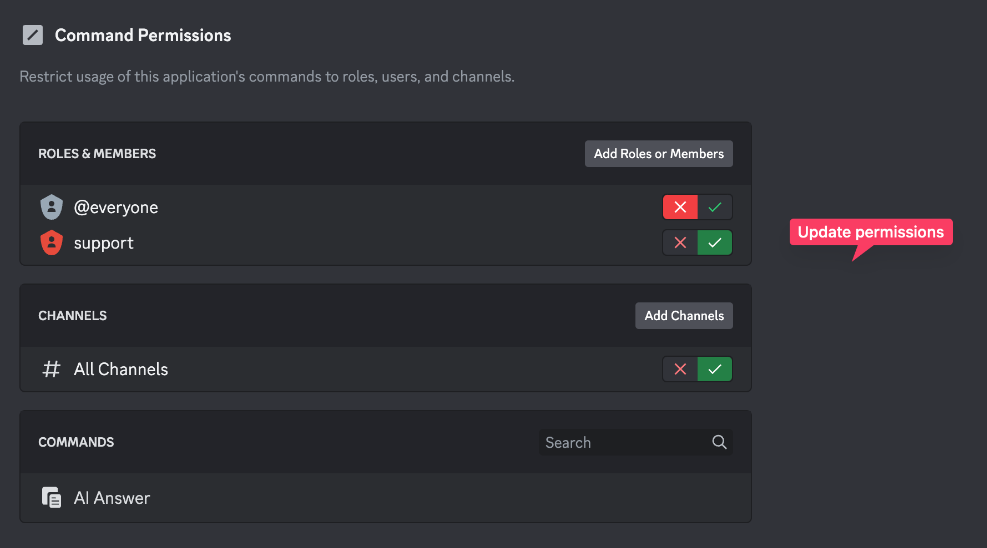
Task: Allow commands in All Channels
Action: pos(714,369)
